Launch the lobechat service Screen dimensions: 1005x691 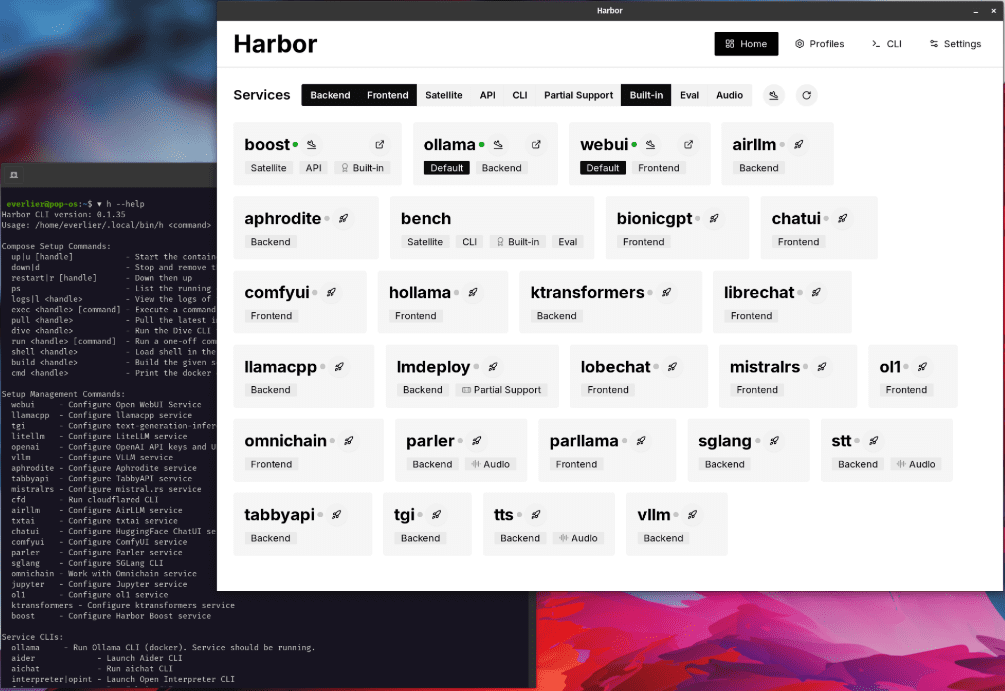672,367
